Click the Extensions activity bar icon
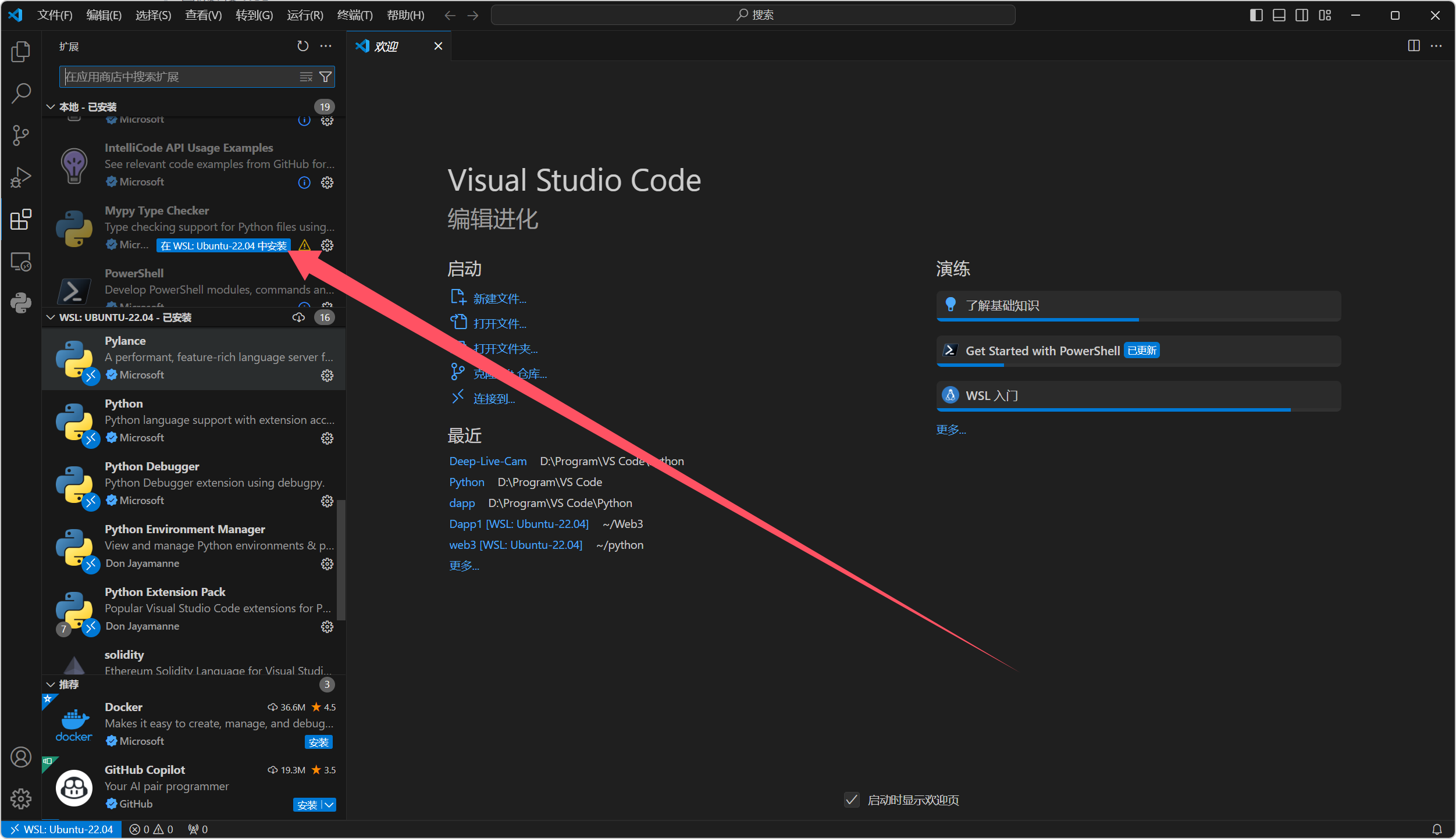This screenshot has width=1456, height=839. 21,219
